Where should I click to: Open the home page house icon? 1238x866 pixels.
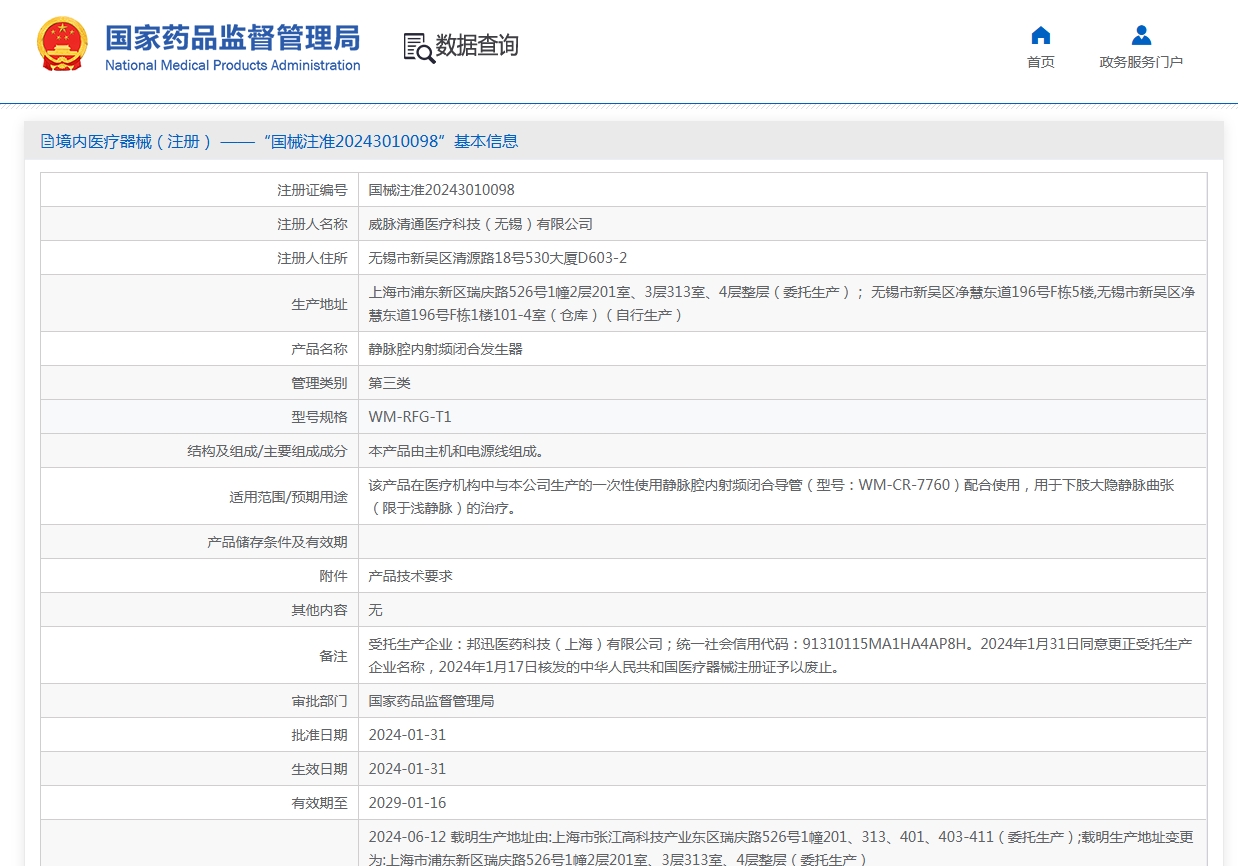tap(1040, 35)
